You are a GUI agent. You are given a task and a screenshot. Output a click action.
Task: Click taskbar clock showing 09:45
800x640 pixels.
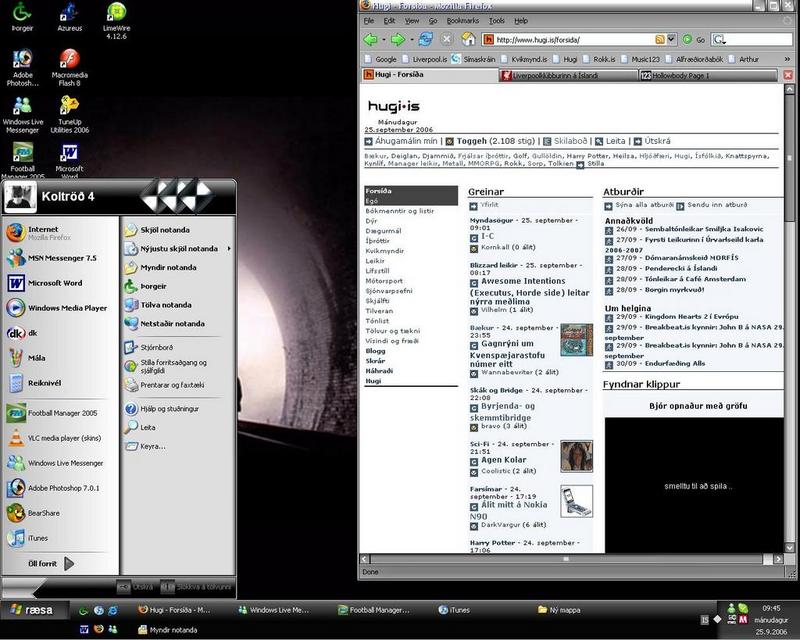click(x=771, y=608)
